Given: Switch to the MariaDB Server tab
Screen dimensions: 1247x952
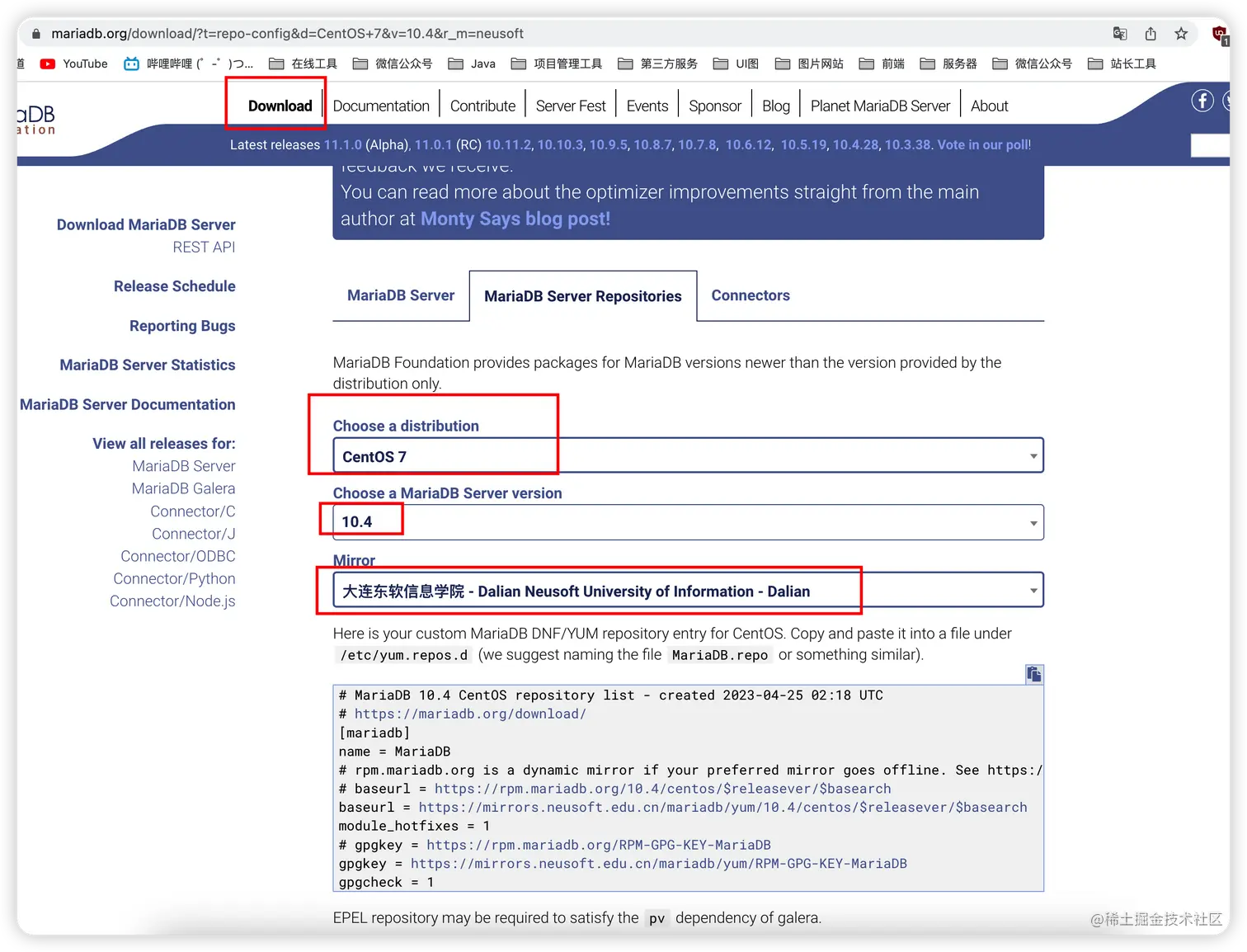Looking at the screenshot, I should pyautogui.click(x=401, y=295).
